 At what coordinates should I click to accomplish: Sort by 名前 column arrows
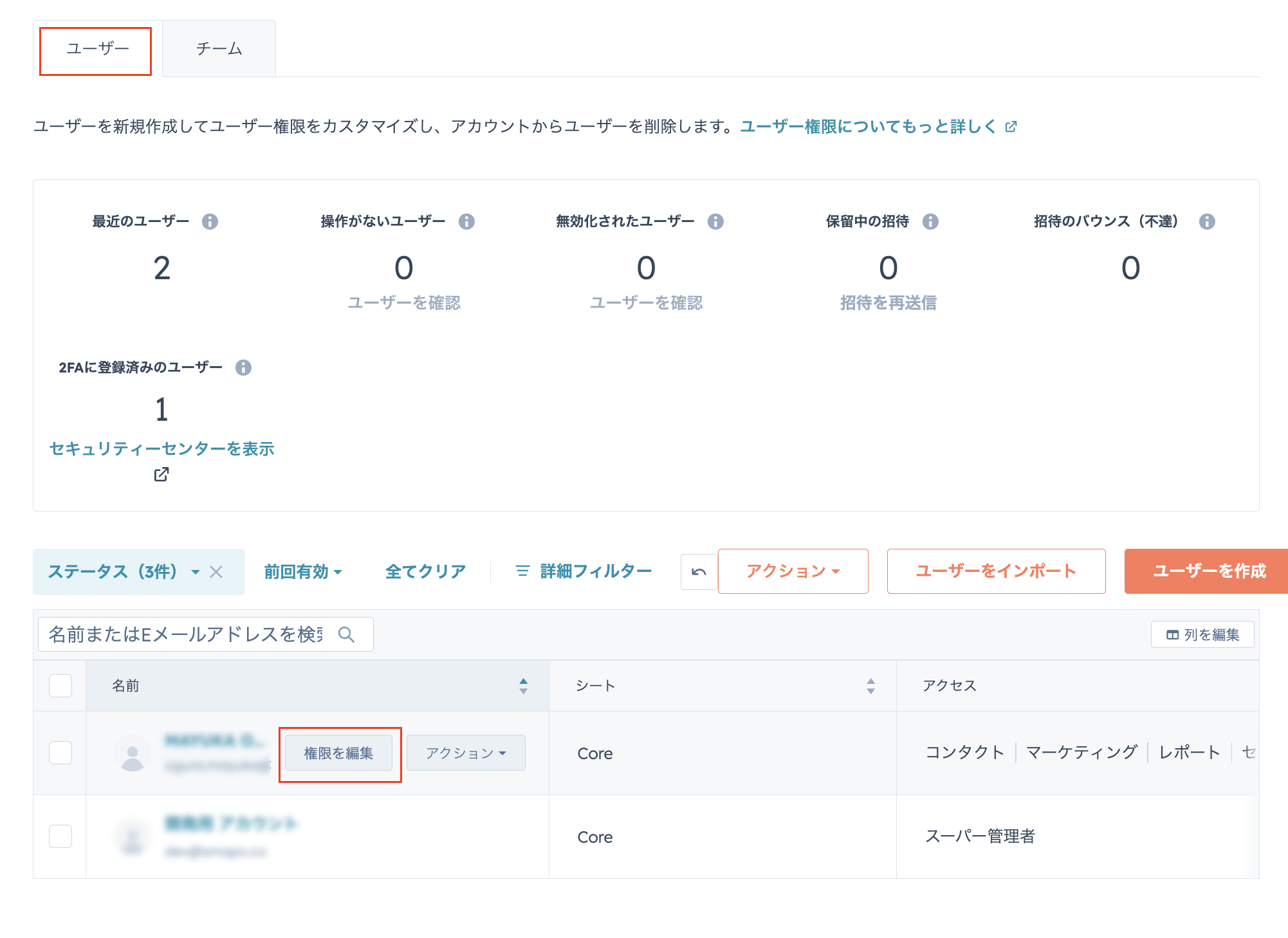point(524,686)
